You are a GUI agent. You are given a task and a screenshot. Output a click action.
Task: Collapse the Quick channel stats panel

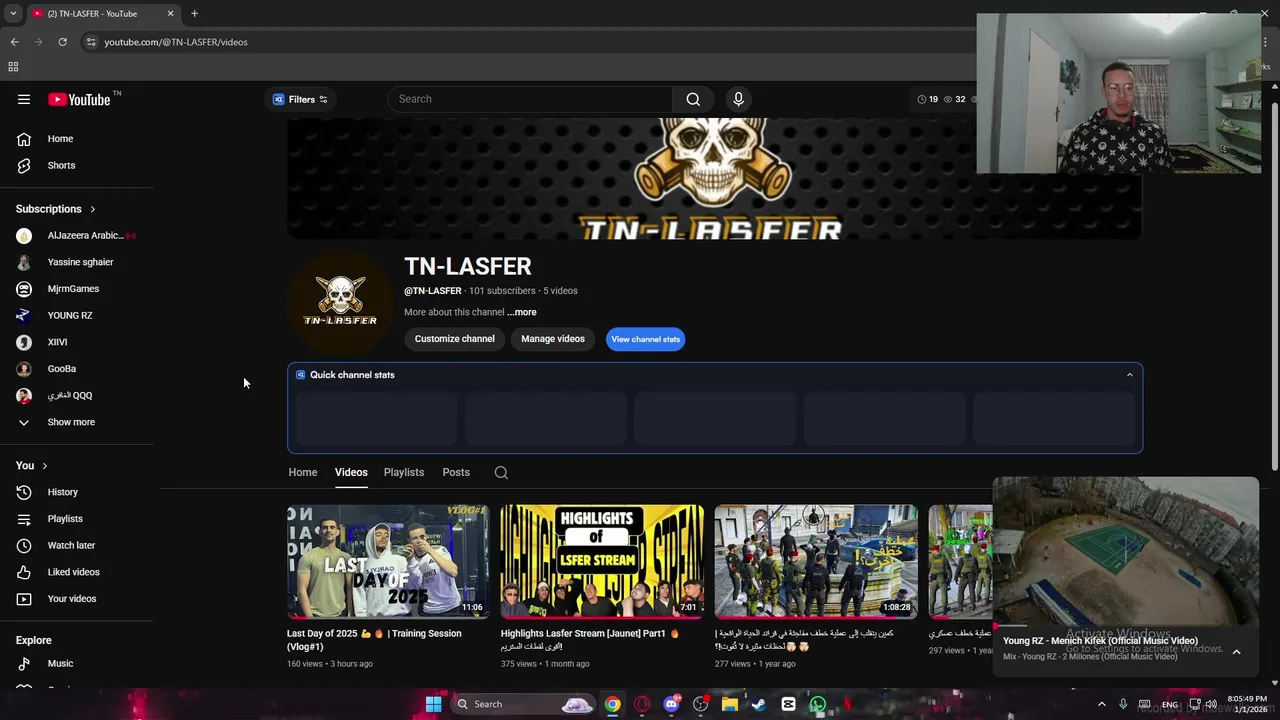coord(1130,375)
